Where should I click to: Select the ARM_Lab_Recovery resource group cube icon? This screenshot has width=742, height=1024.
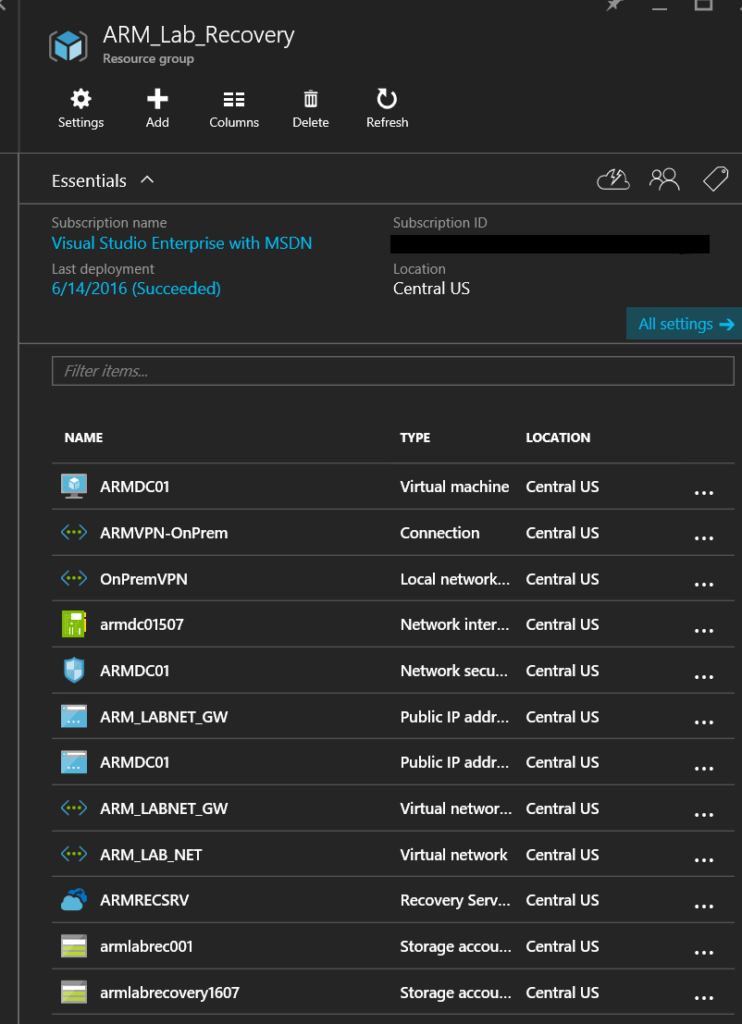68,45
